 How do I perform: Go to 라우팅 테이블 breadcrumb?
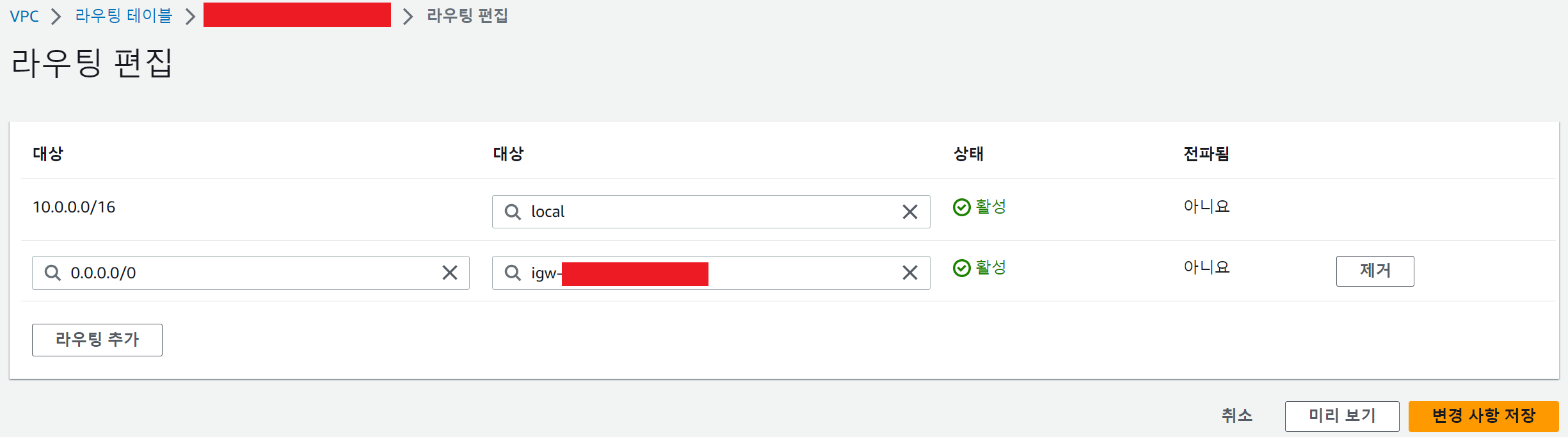tap(124, 15)
